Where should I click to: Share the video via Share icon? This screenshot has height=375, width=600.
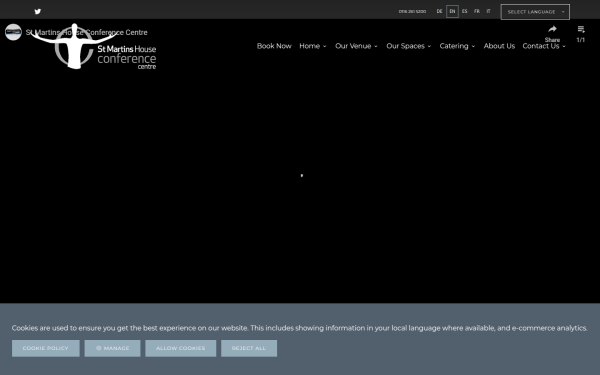coord(552,34)
